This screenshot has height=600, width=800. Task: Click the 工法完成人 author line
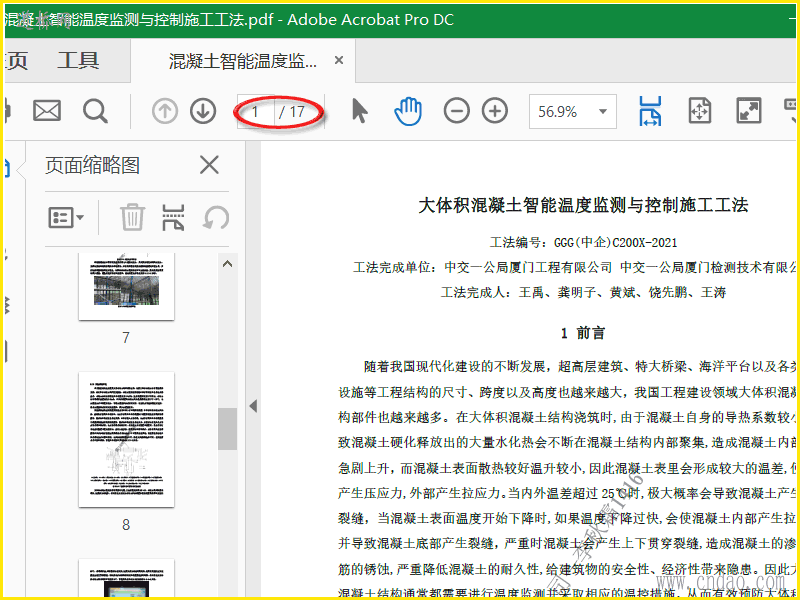pyautogui.click(x=583, y=292)
